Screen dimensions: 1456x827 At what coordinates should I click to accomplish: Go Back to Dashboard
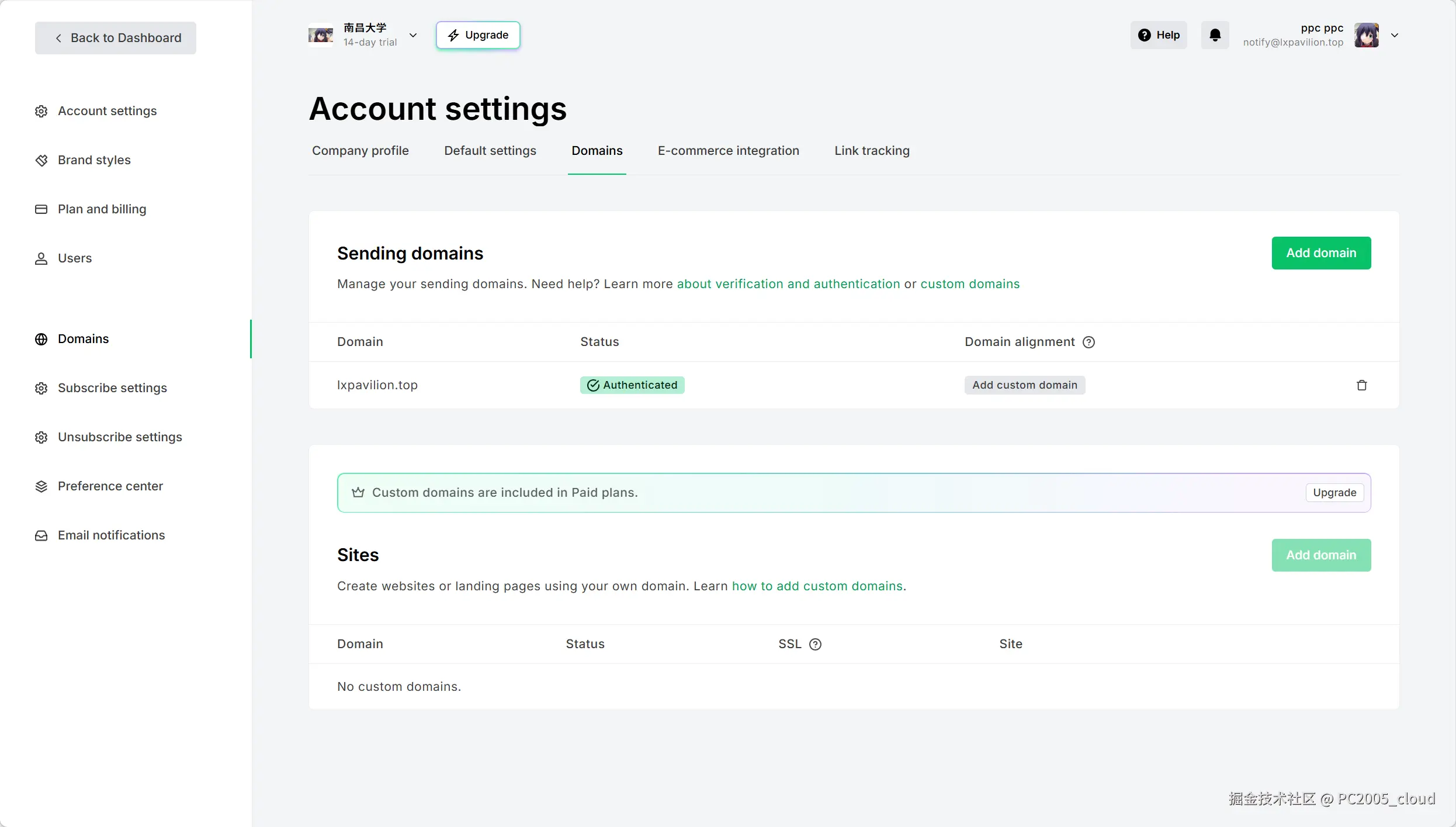(x=116, y=38)
